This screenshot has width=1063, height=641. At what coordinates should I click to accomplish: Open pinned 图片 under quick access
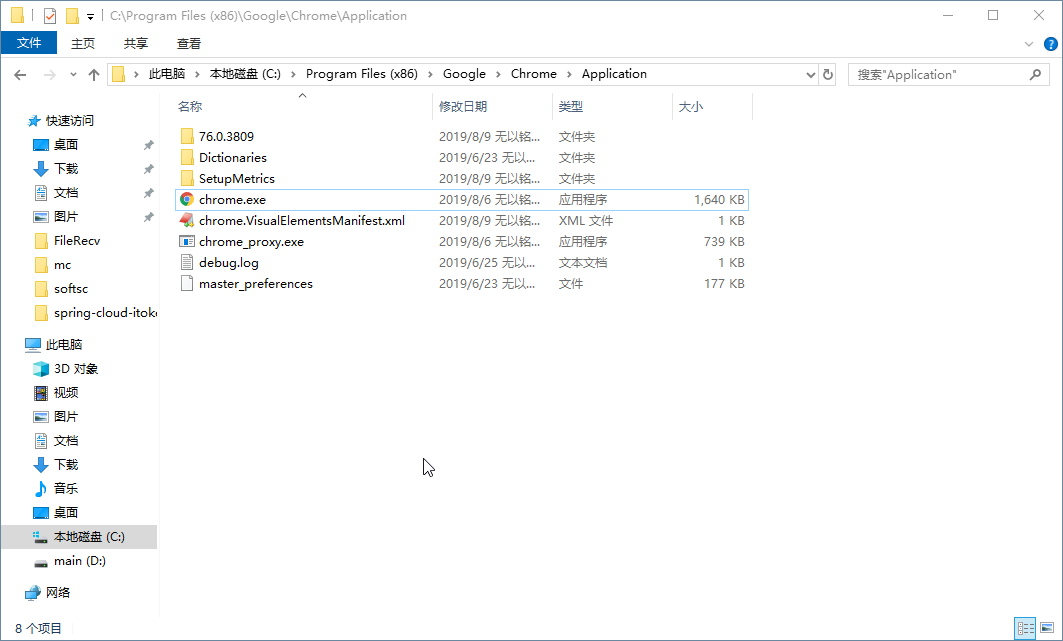(56, 216)
